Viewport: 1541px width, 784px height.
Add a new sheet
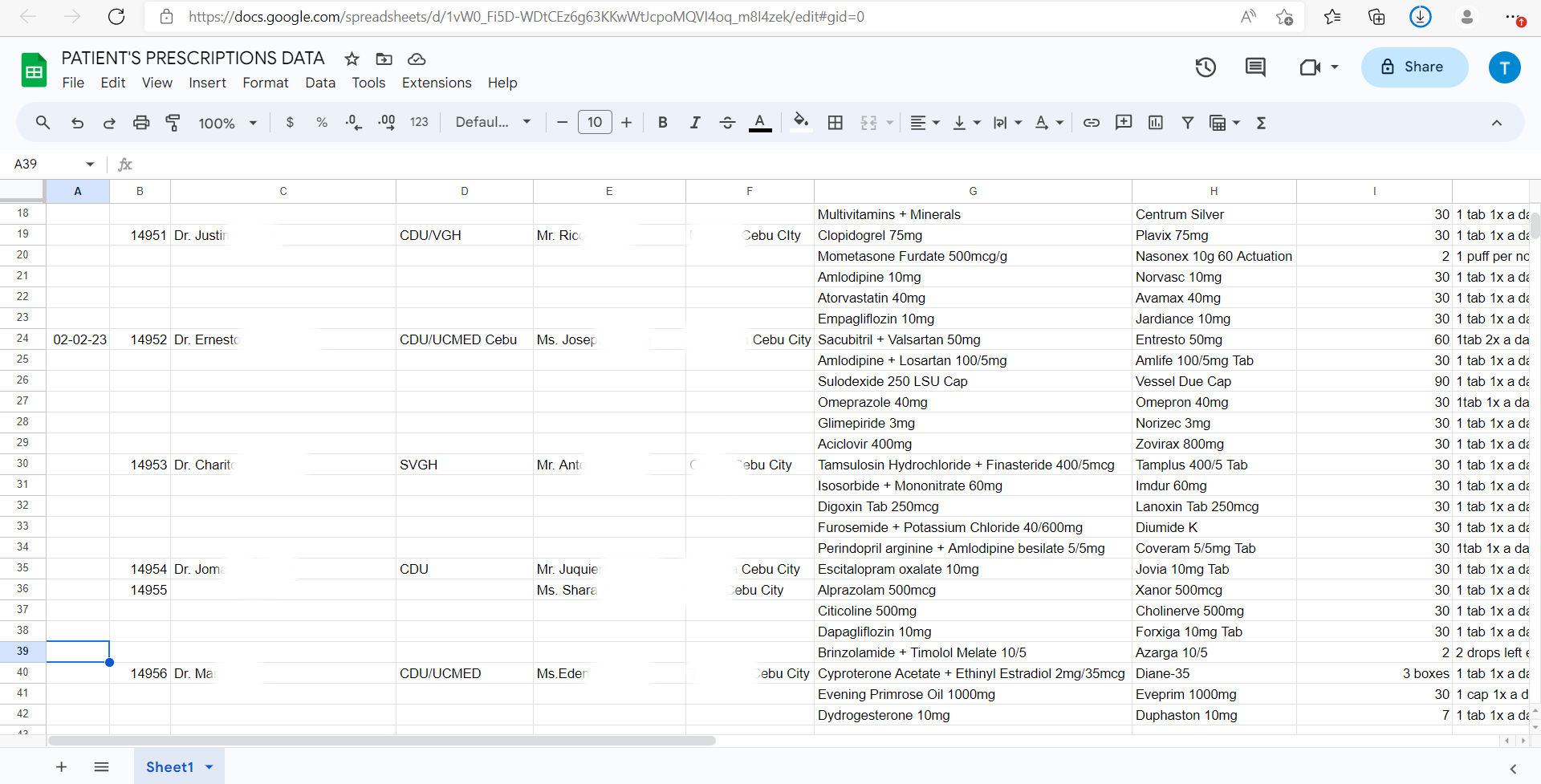click(x=61, y=767)
